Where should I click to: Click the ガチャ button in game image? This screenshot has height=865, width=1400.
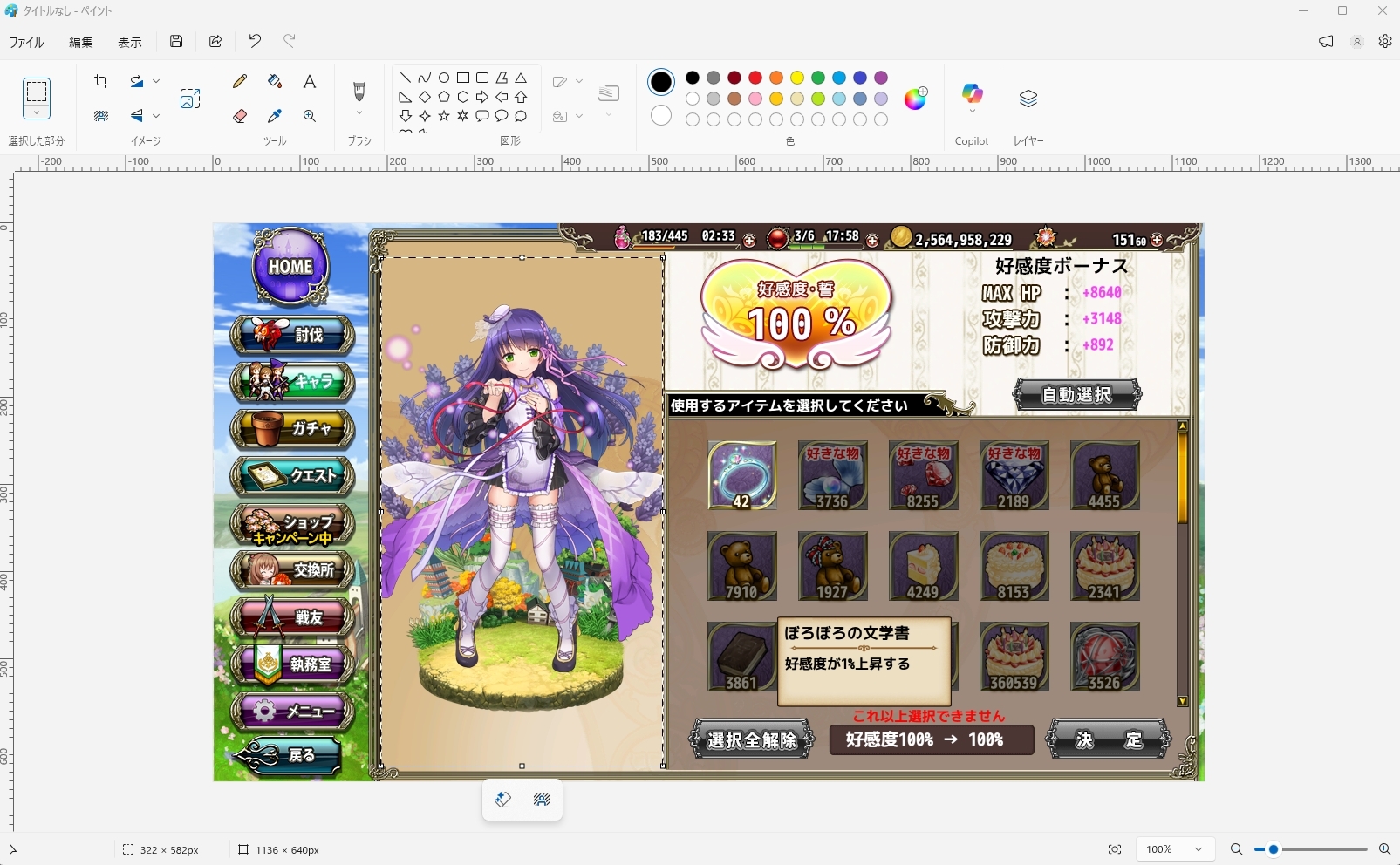click(292, 429)
